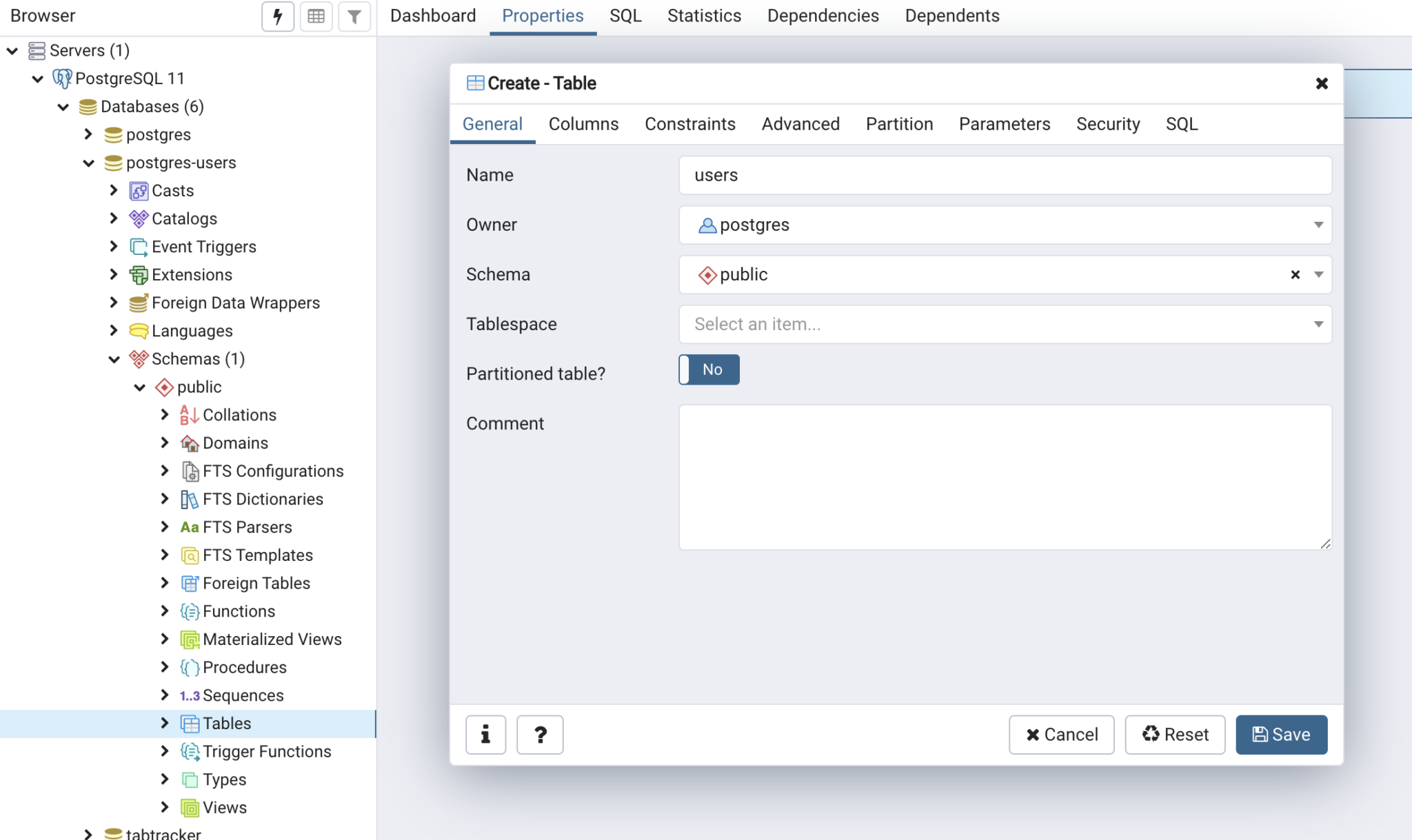The width and height of the screenshot is (1412, 840).
Task: Expand the Casts tree node
Action: pos(114,190)
